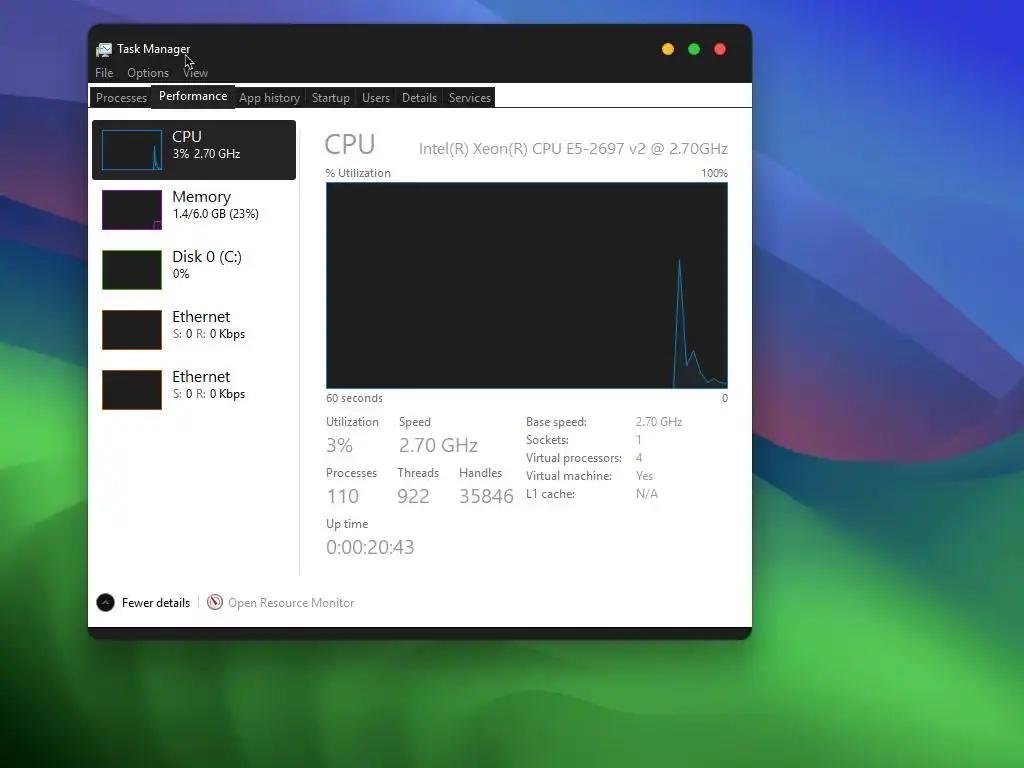Screen dimensions: 1024x768
Task: Click the up time value 0:00:20:43
Action: tap(370, 547)
